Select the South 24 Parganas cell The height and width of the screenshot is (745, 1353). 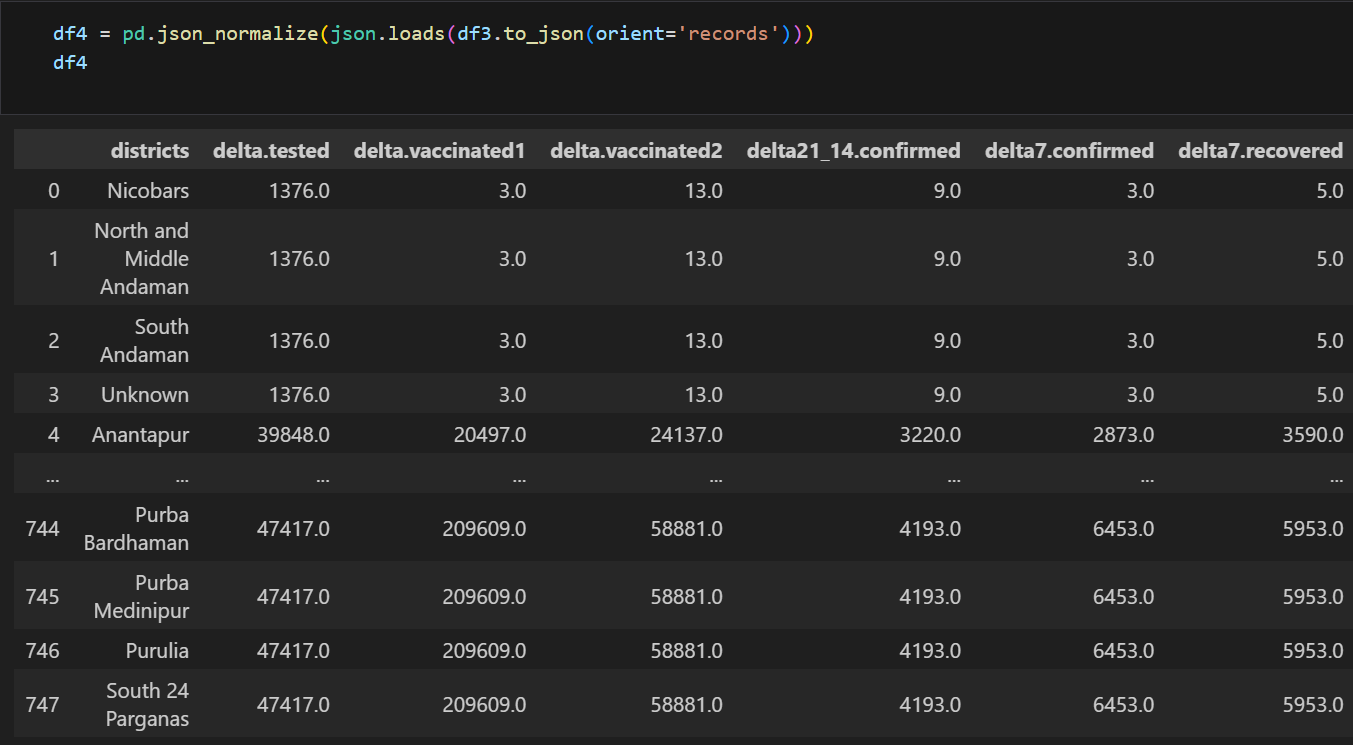[146, 704]
